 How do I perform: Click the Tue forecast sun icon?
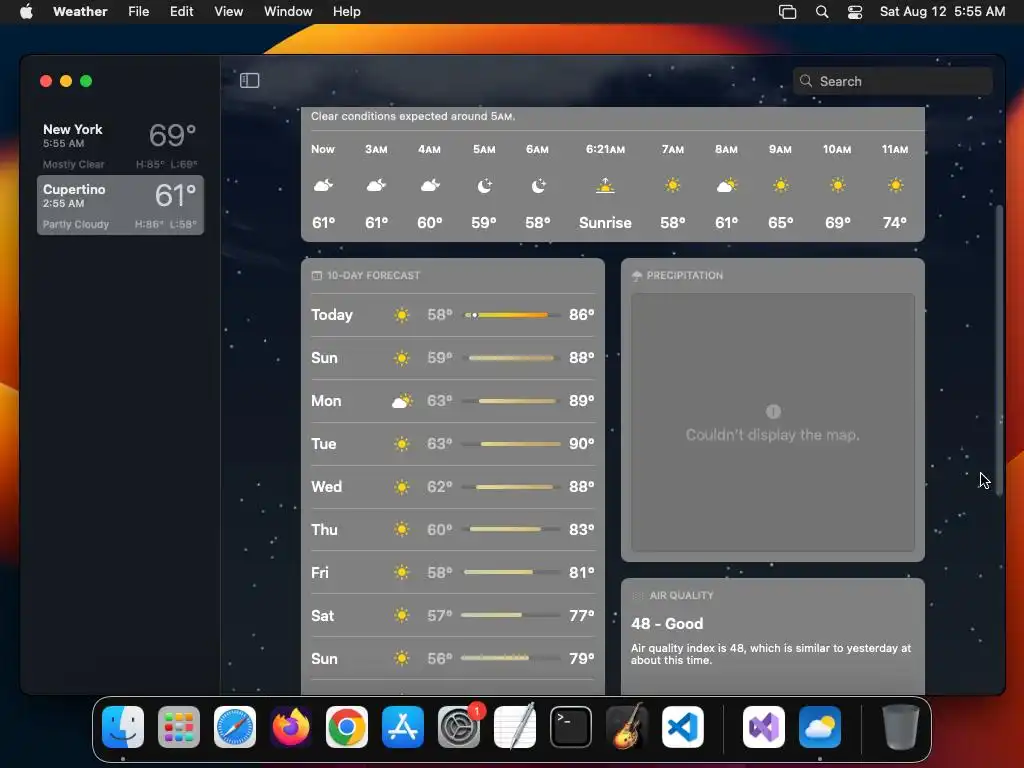(402, 444)
